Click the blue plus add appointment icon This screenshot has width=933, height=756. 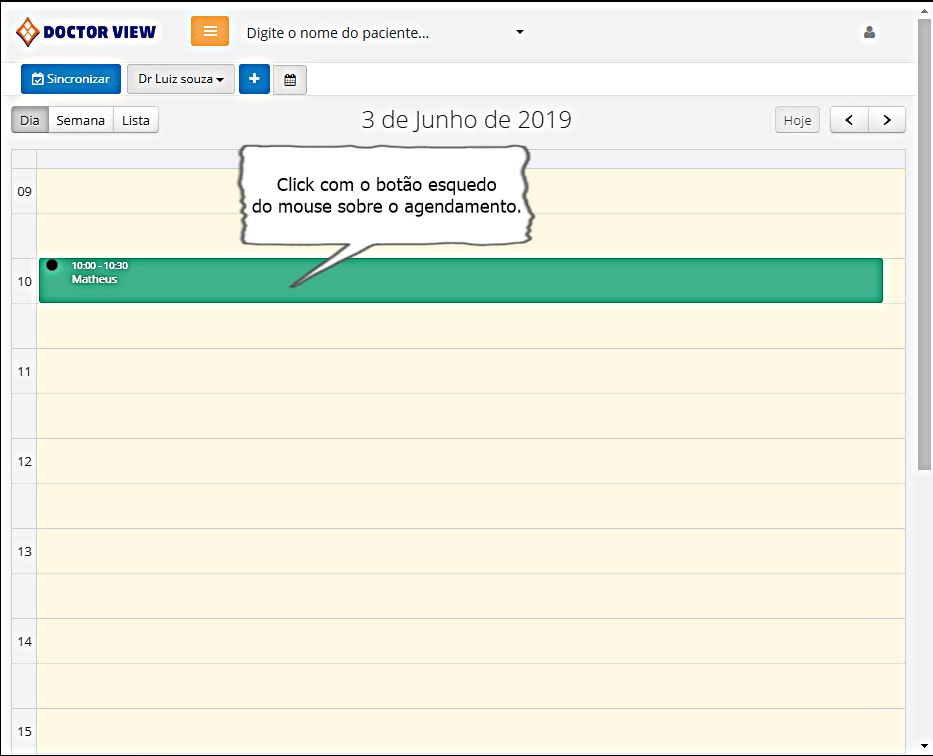pos(254,79)
